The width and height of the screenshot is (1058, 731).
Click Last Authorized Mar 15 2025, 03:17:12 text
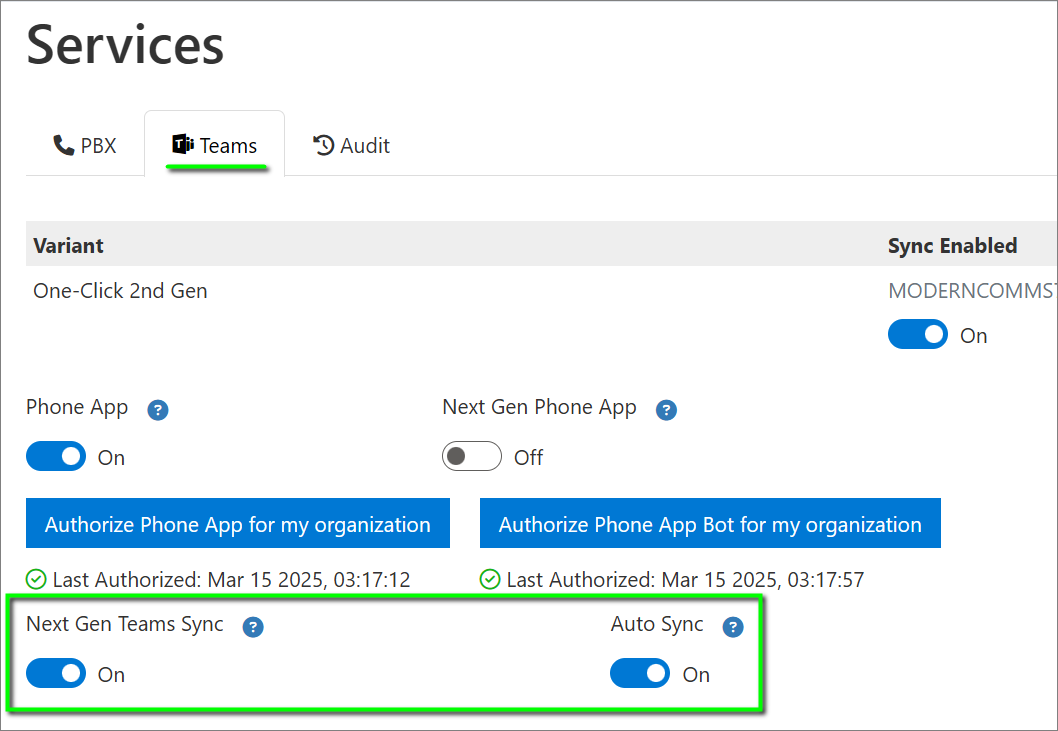click(x=231, y=580)
